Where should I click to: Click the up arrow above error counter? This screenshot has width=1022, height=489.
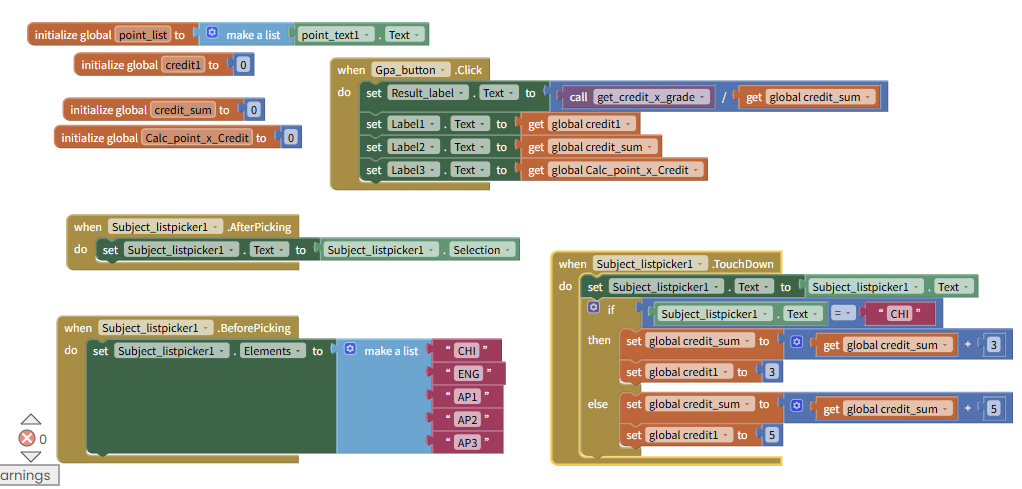coord(31,421)
